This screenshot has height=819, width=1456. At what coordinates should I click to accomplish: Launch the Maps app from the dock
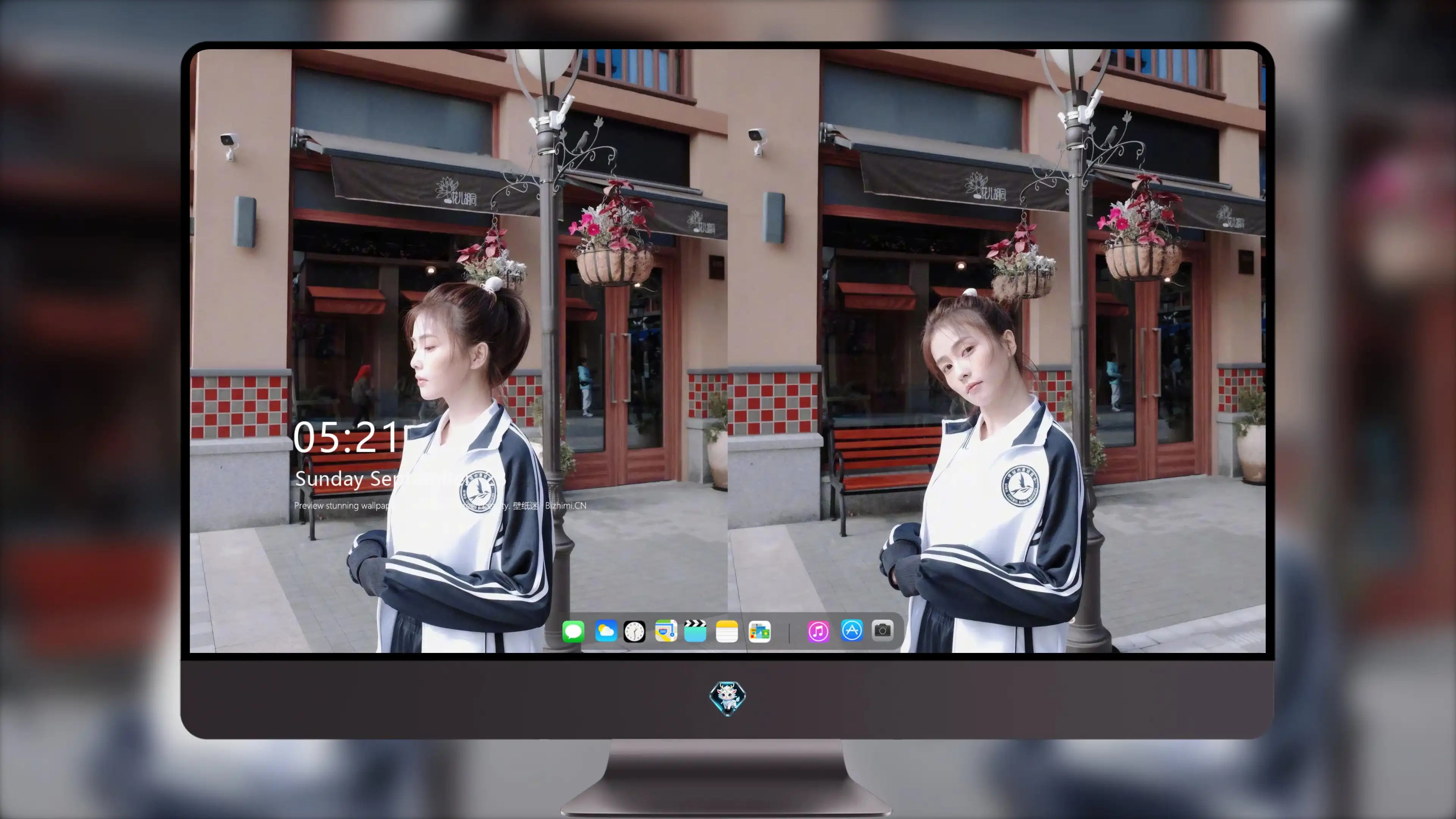(666, 631)
